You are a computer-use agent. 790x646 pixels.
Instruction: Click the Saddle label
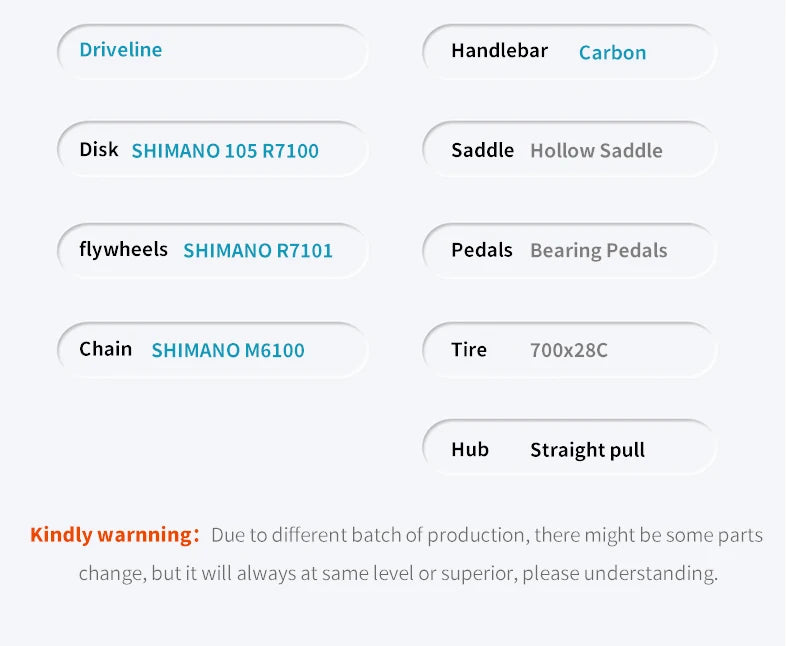(x=482, y=151)
